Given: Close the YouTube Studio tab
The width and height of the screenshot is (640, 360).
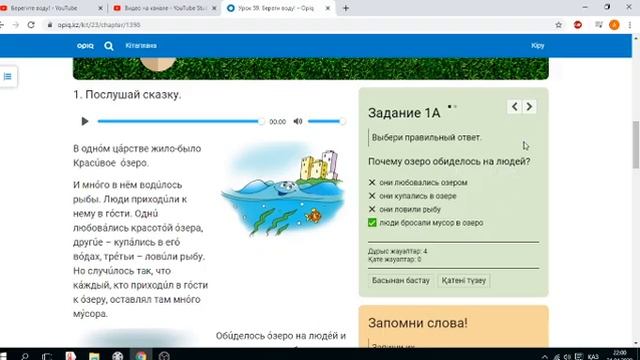Looking at the screenshot, I should click(x=214, y=8).
